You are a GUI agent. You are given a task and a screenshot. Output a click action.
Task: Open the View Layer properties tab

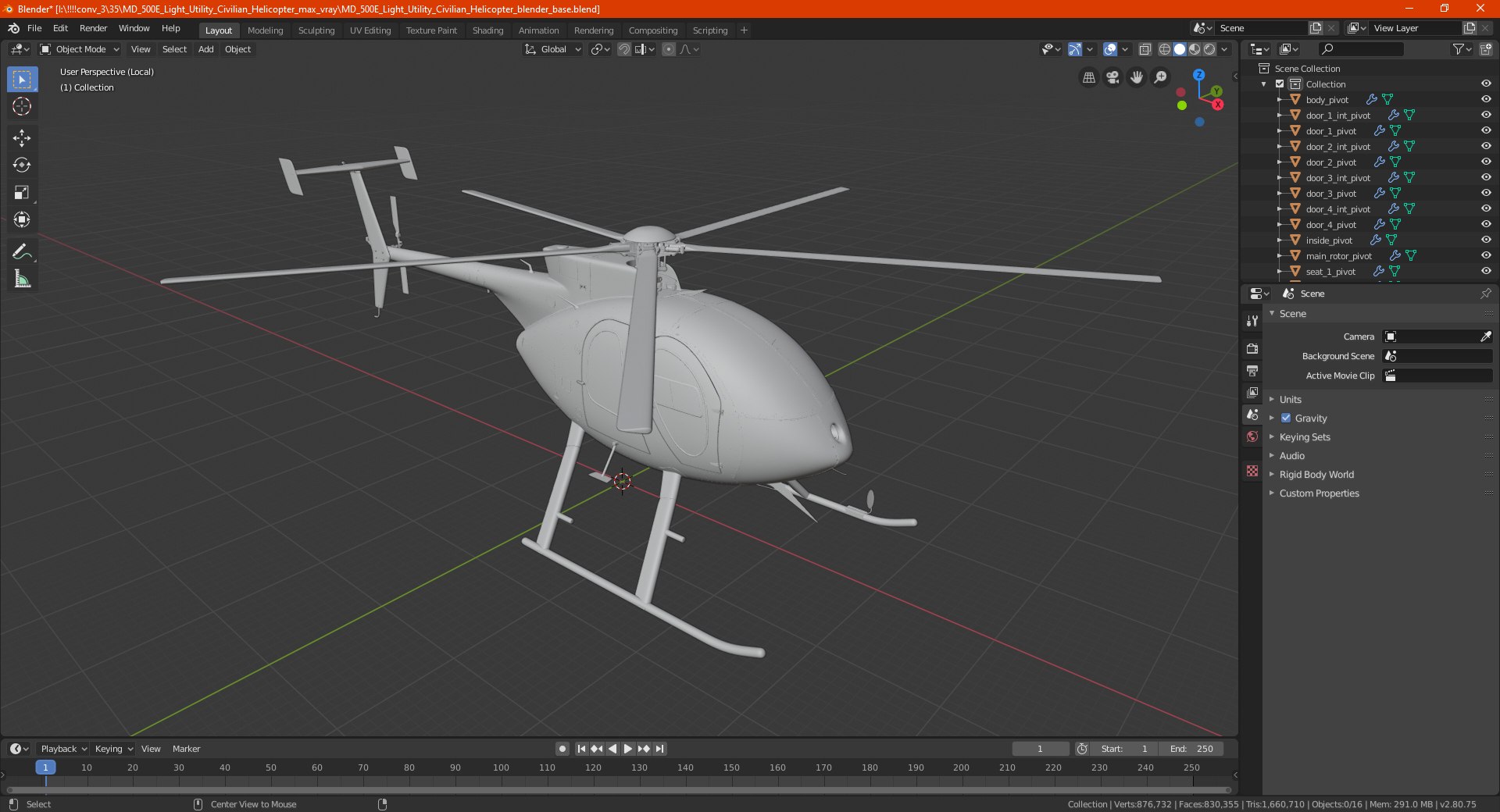coord(1252,392)
